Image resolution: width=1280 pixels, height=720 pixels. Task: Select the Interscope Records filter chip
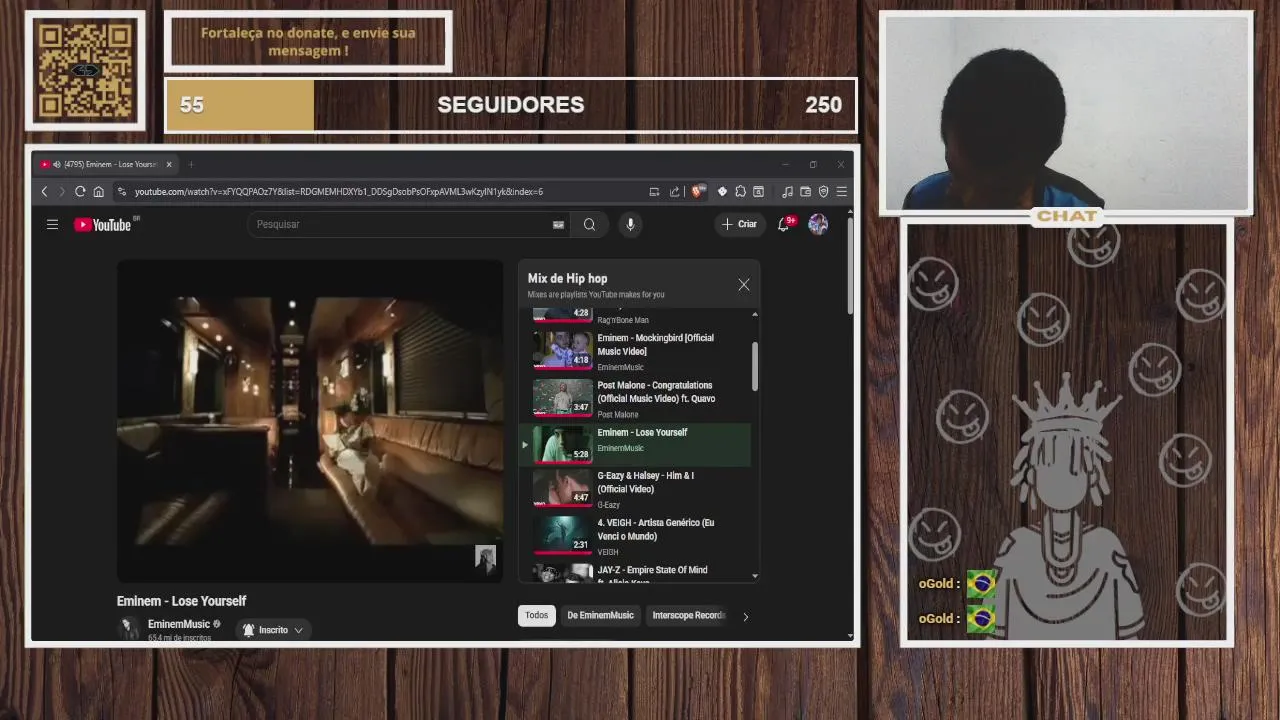[686, 615]
